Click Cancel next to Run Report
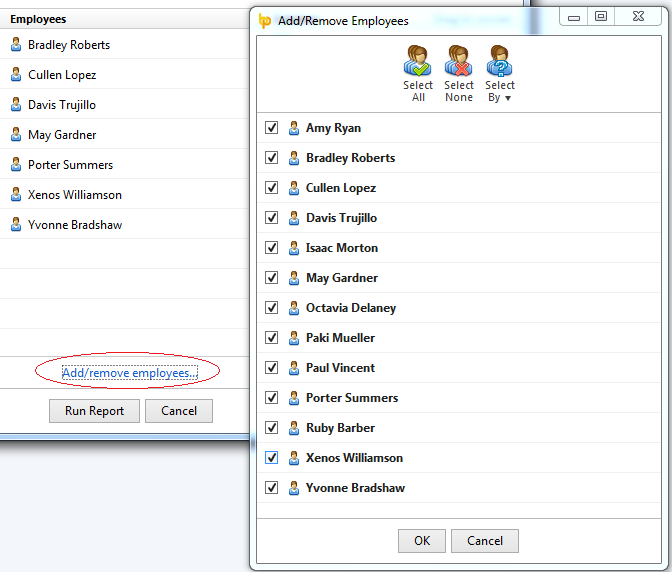 click(x=179, y=411)
